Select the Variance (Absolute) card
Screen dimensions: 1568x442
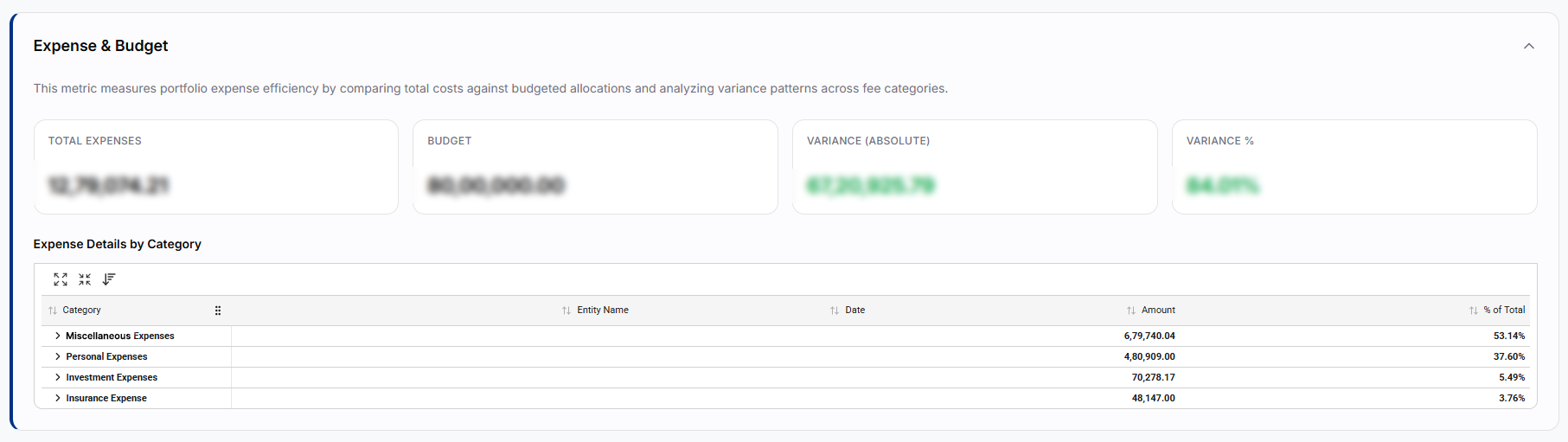pos(975,167)
